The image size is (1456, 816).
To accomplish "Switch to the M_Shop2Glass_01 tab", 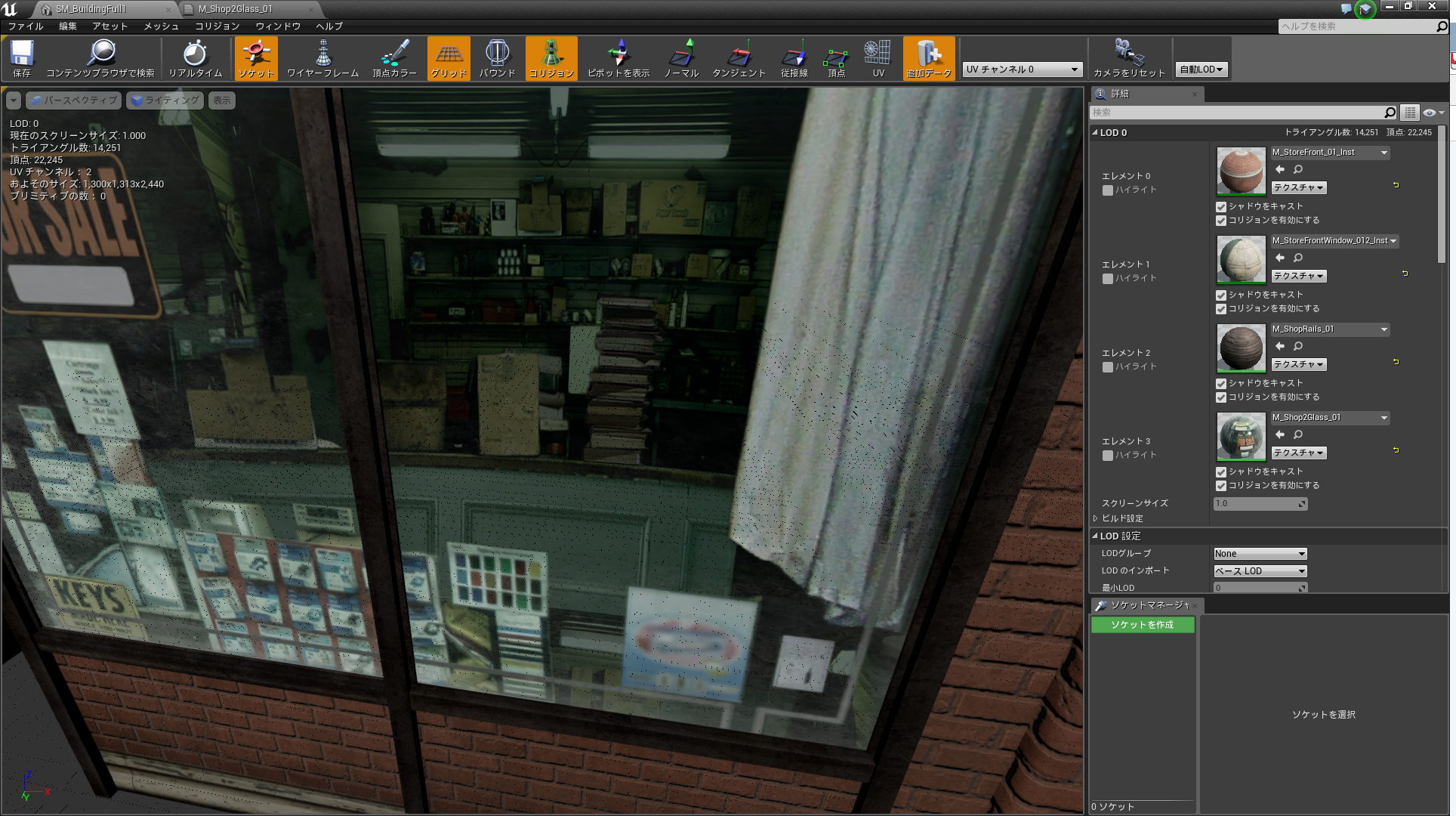I will (x=236, y=9).
